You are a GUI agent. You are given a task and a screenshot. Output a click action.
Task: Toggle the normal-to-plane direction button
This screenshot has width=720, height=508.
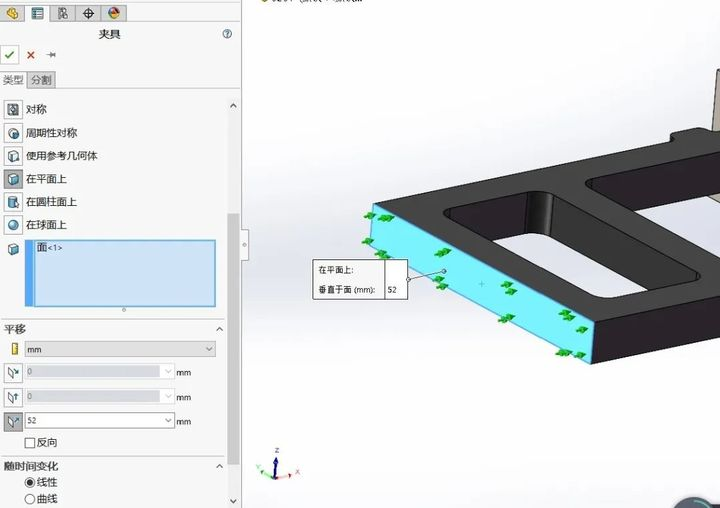click(14, 421)
